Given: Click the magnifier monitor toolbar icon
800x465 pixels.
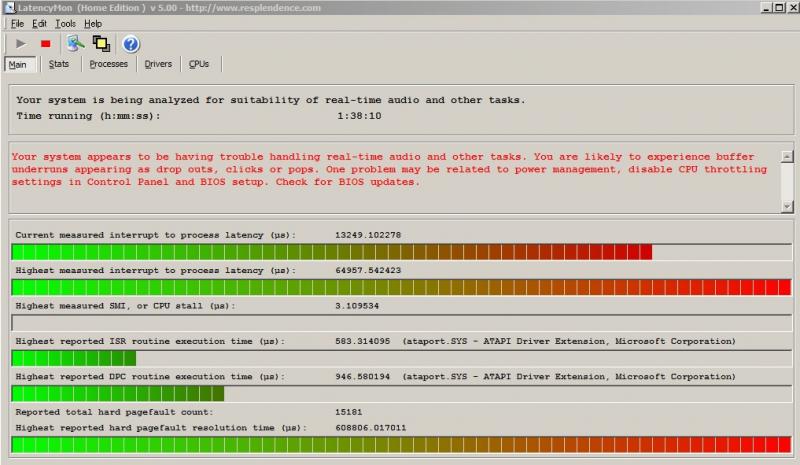Looking at the screenshot, I should 76,43.
